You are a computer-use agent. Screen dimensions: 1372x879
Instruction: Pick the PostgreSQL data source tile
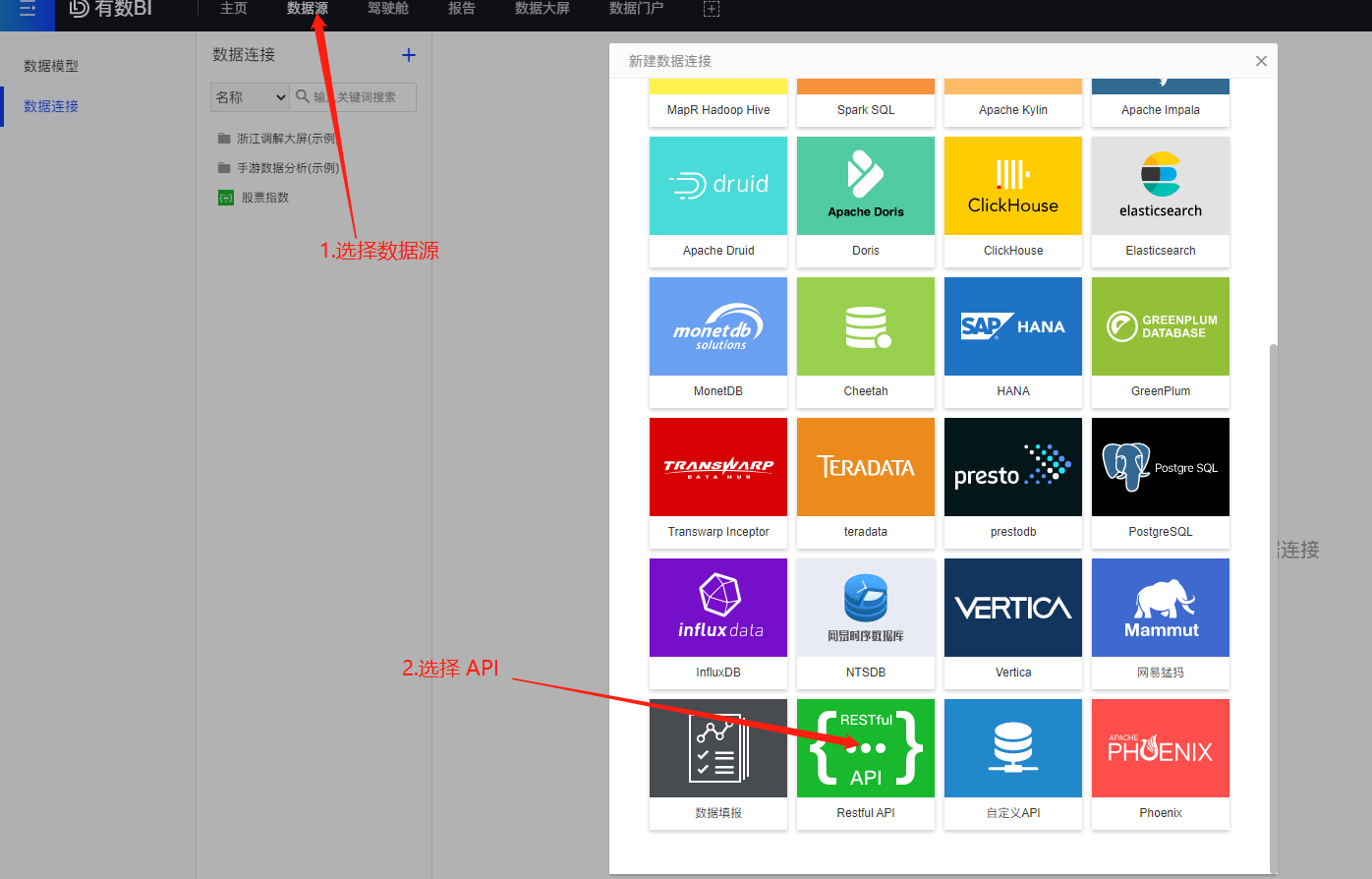pyautogui.click(x=1160, y=482)
